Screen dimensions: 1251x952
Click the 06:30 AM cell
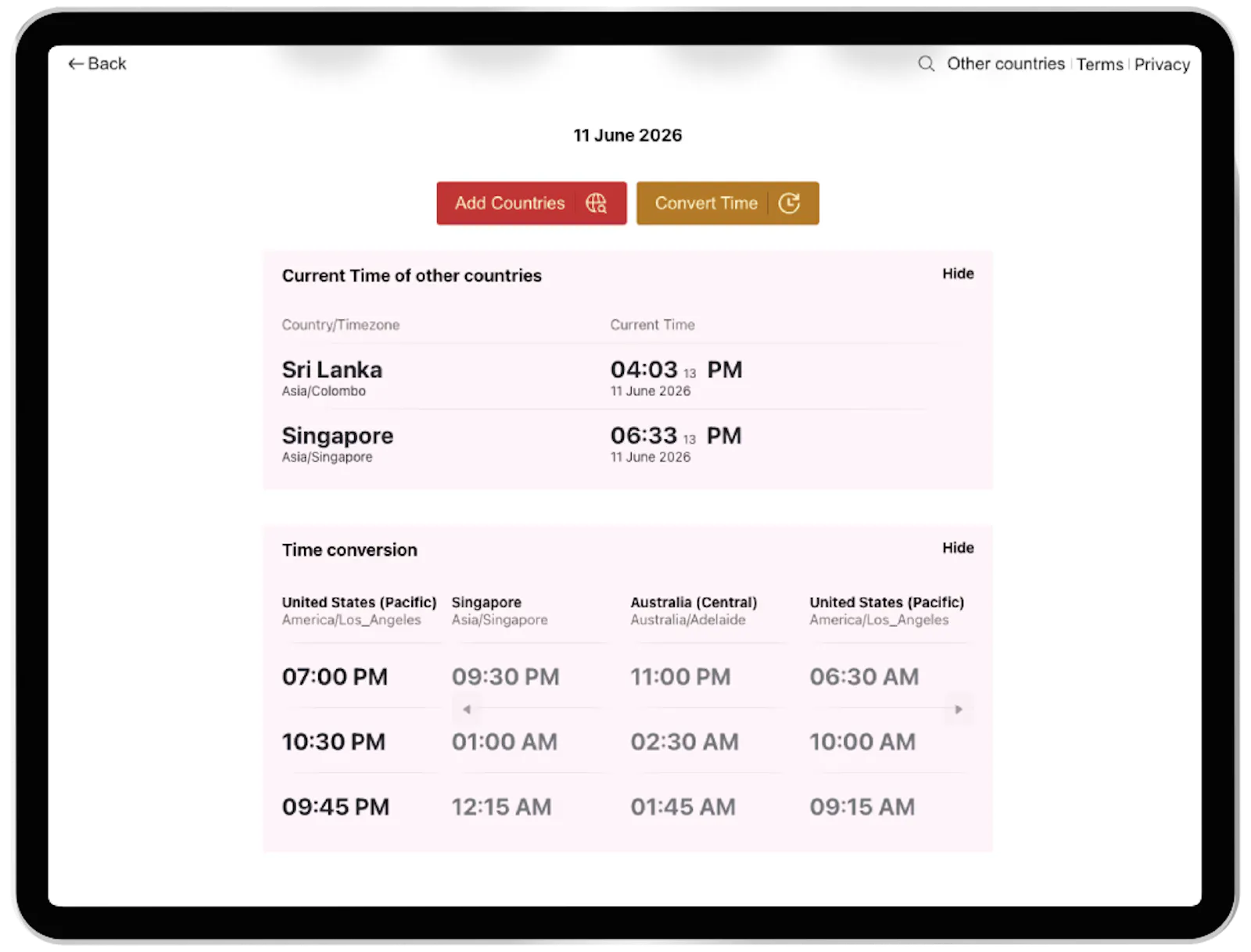click(865, 677)
